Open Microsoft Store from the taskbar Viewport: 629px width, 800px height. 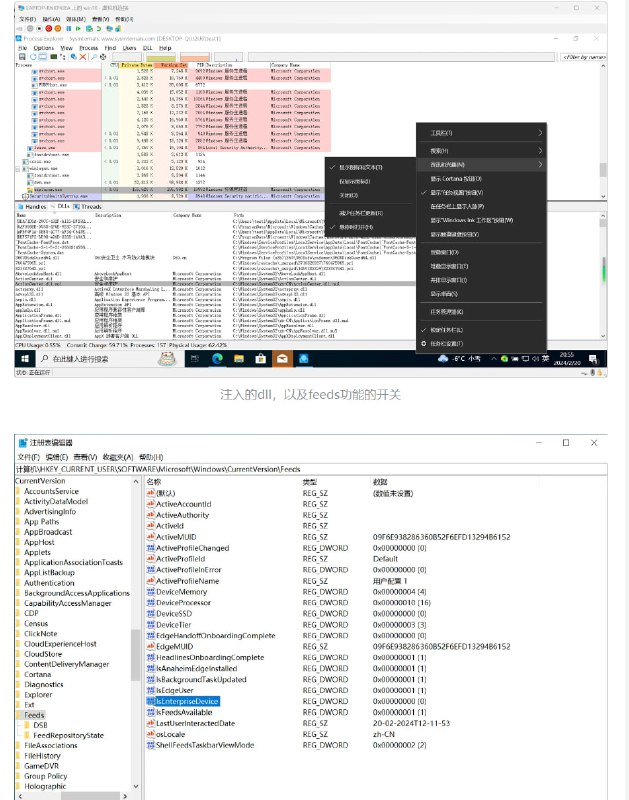pos(260,359)
